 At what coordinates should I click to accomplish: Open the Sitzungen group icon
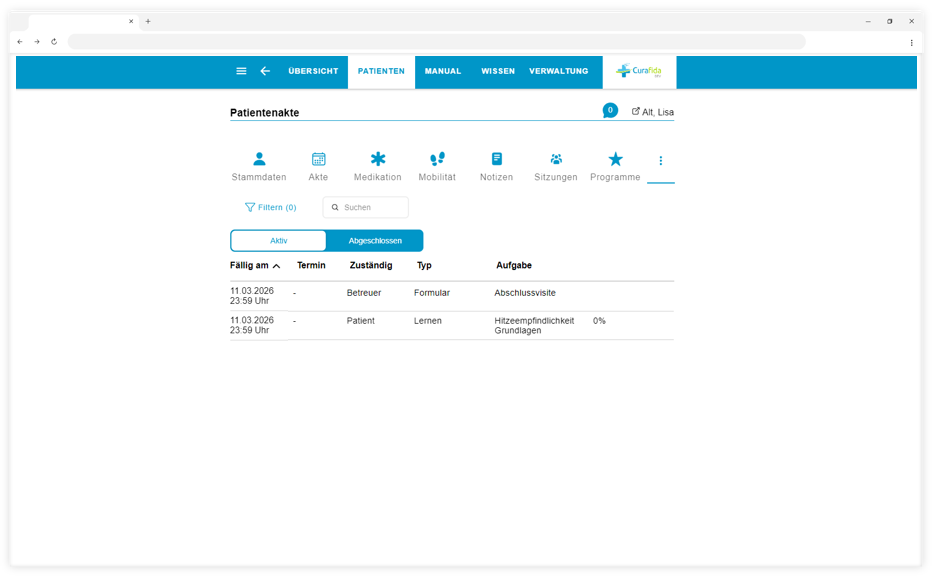(556, 159)
